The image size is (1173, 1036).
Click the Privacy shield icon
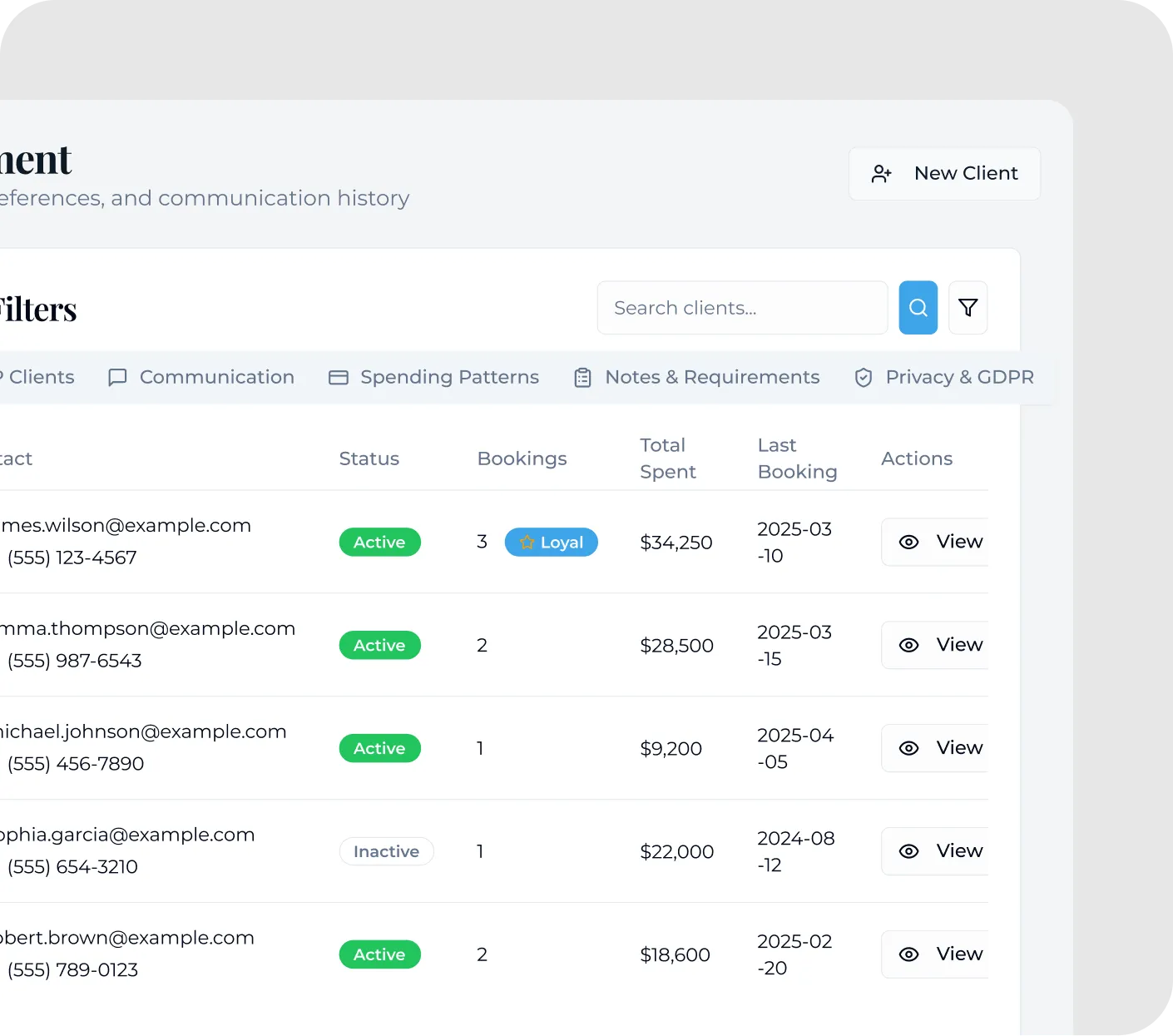click(x=864, y=378)
